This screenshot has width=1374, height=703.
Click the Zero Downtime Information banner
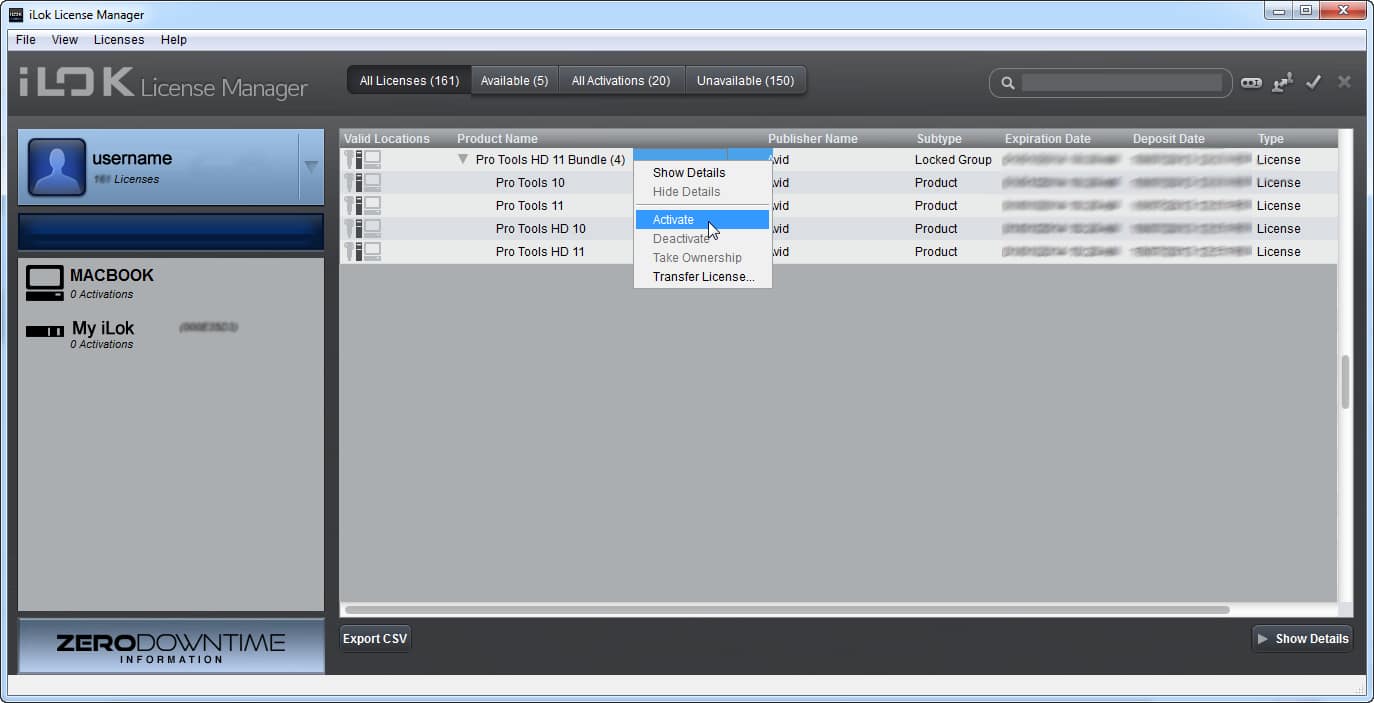coord(171,646)
